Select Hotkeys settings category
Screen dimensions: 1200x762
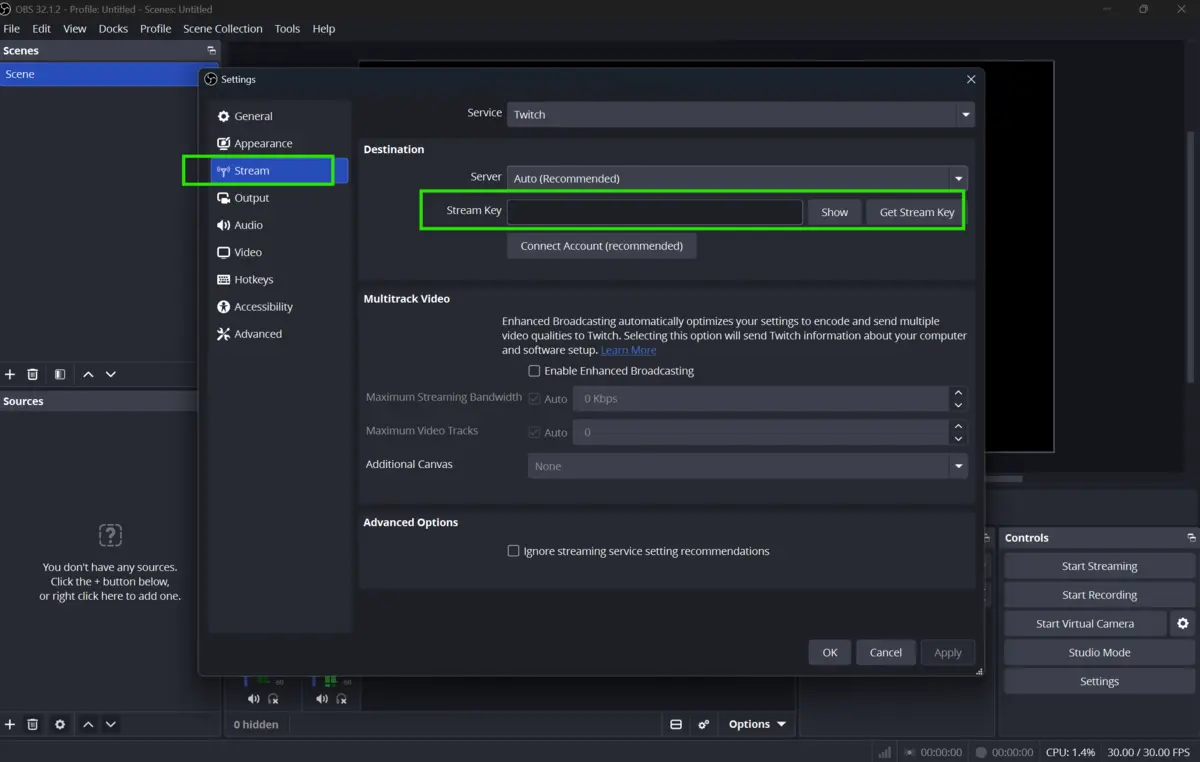[x=280, y=279]
